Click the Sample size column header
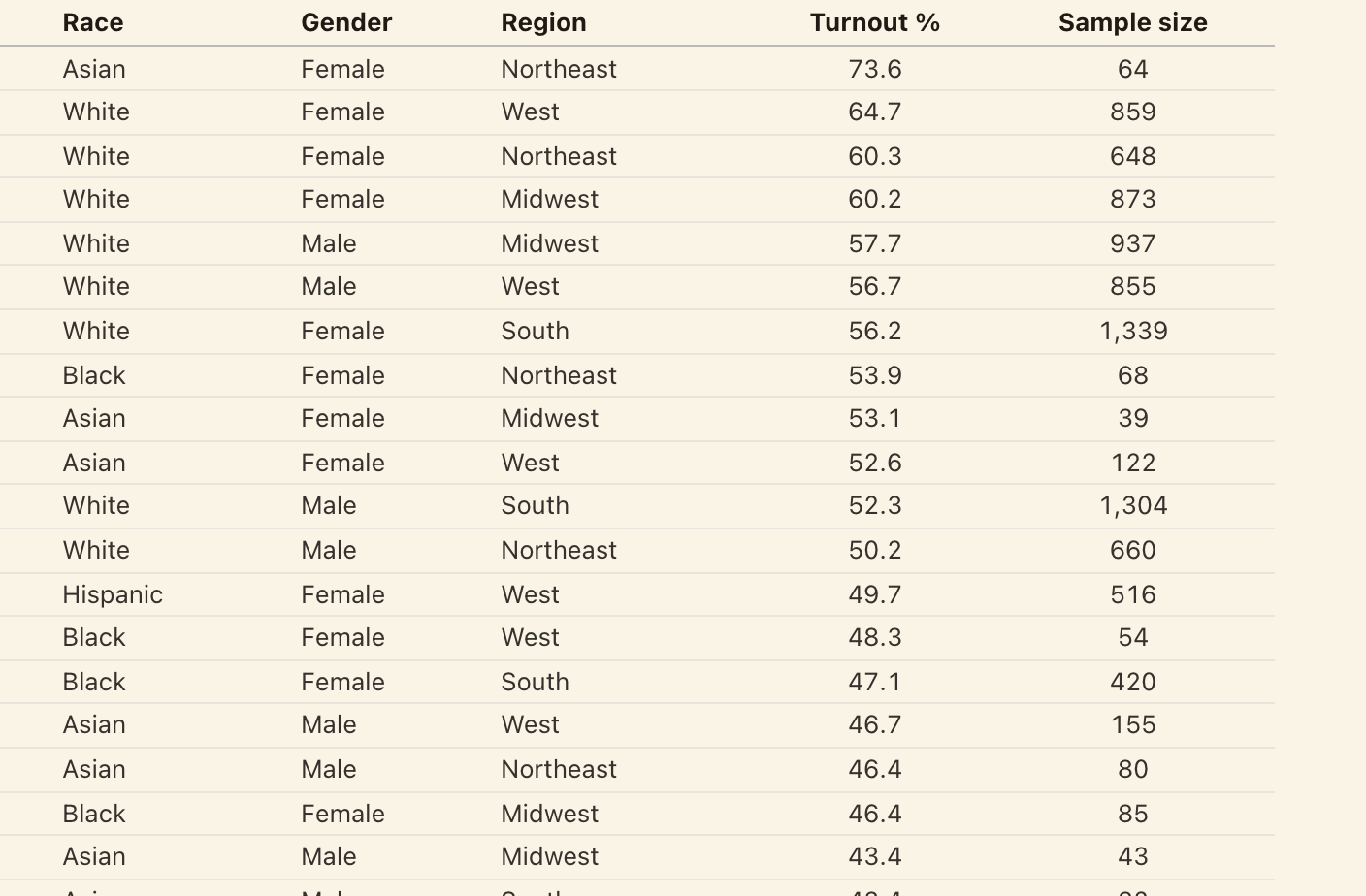Screen dimensions: 1366x896 (x=1133, y=22)
